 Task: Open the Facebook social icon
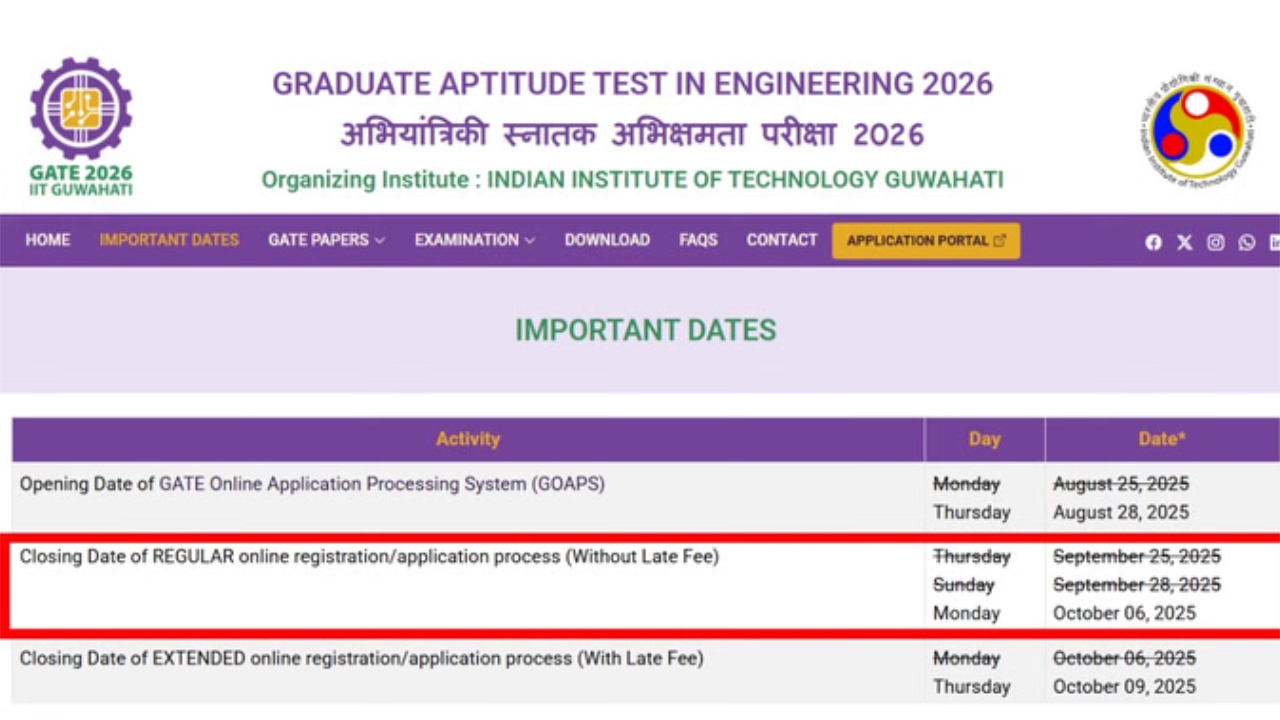tap(1153, 242)
